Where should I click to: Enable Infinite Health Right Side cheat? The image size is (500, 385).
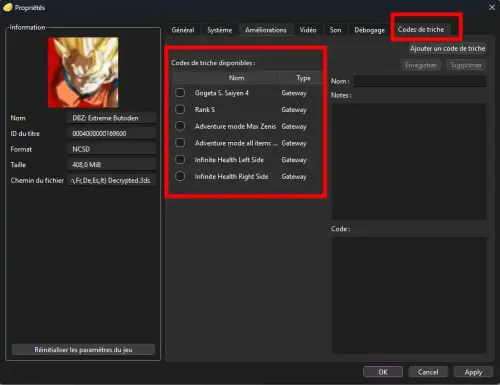pyautogui.click(x=180, y=176)
